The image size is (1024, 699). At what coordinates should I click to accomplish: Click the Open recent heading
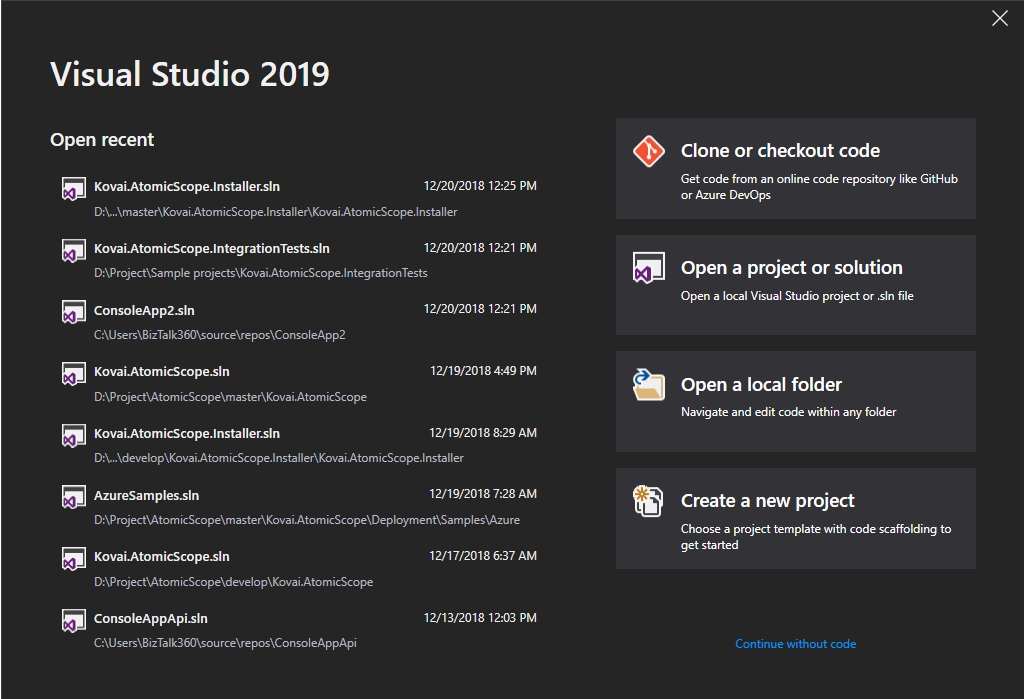[102, 140]
